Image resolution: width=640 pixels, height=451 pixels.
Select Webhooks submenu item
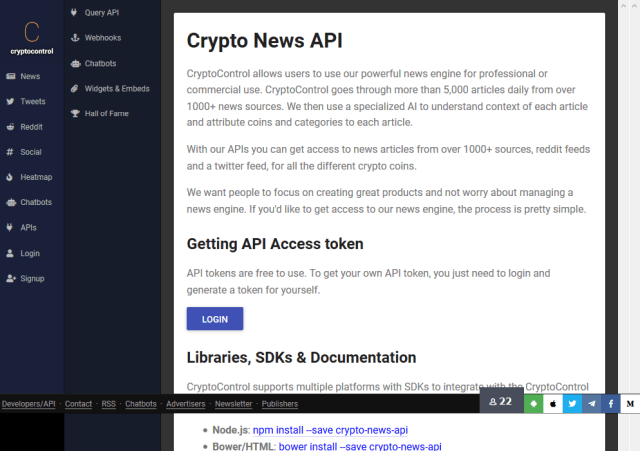(x=103, y=38)
